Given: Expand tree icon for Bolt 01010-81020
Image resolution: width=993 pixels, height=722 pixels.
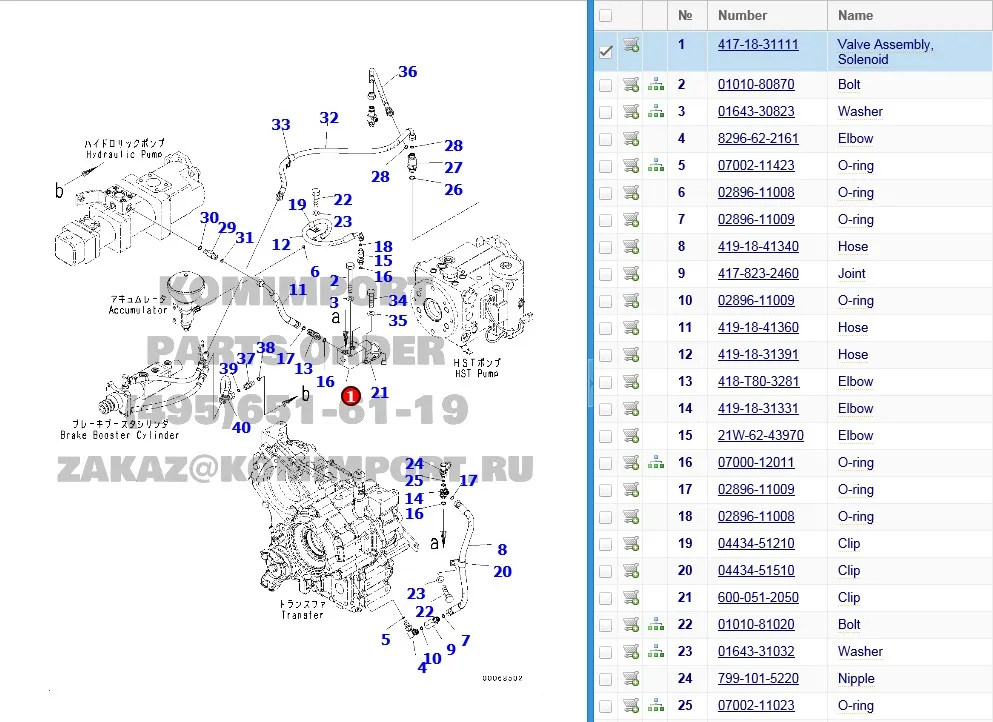Looking at the screenshot, I should pyautogui.click(x=656, y=625).
